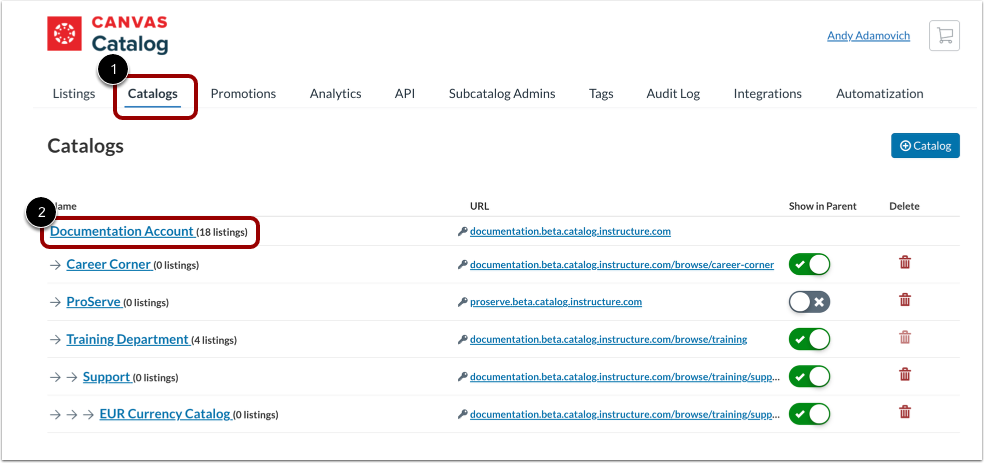Open the Support catalog link
This screenshot has height=463, width=984.
(107, 377)
